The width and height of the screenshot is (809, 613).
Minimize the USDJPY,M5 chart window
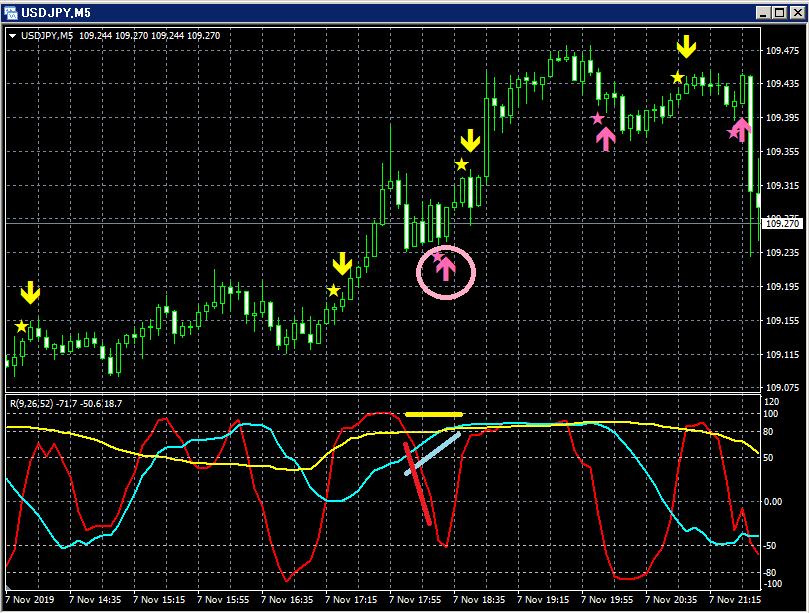point(765,13)
